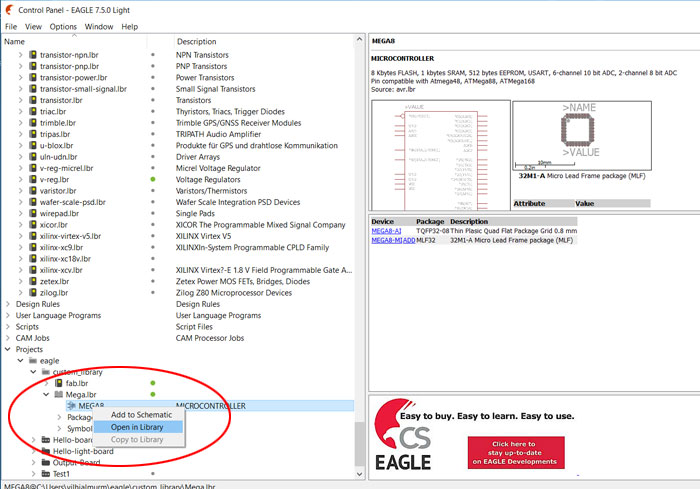This screenshot has height=489, width=700.
Task: Toggle the in-use dot for Test1 project
Action: (153, 473)
